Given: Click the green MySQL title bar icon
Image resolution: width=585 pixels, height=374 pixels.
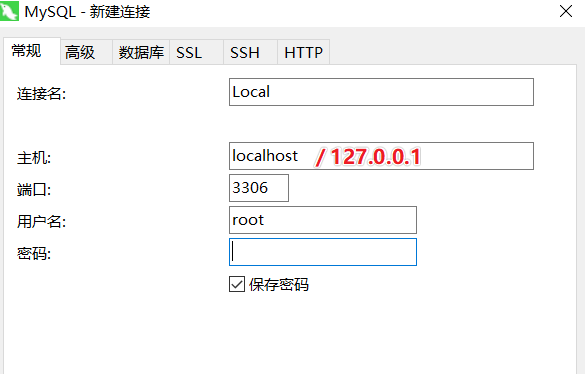Looking at the screenshot, I should (9, 11).
